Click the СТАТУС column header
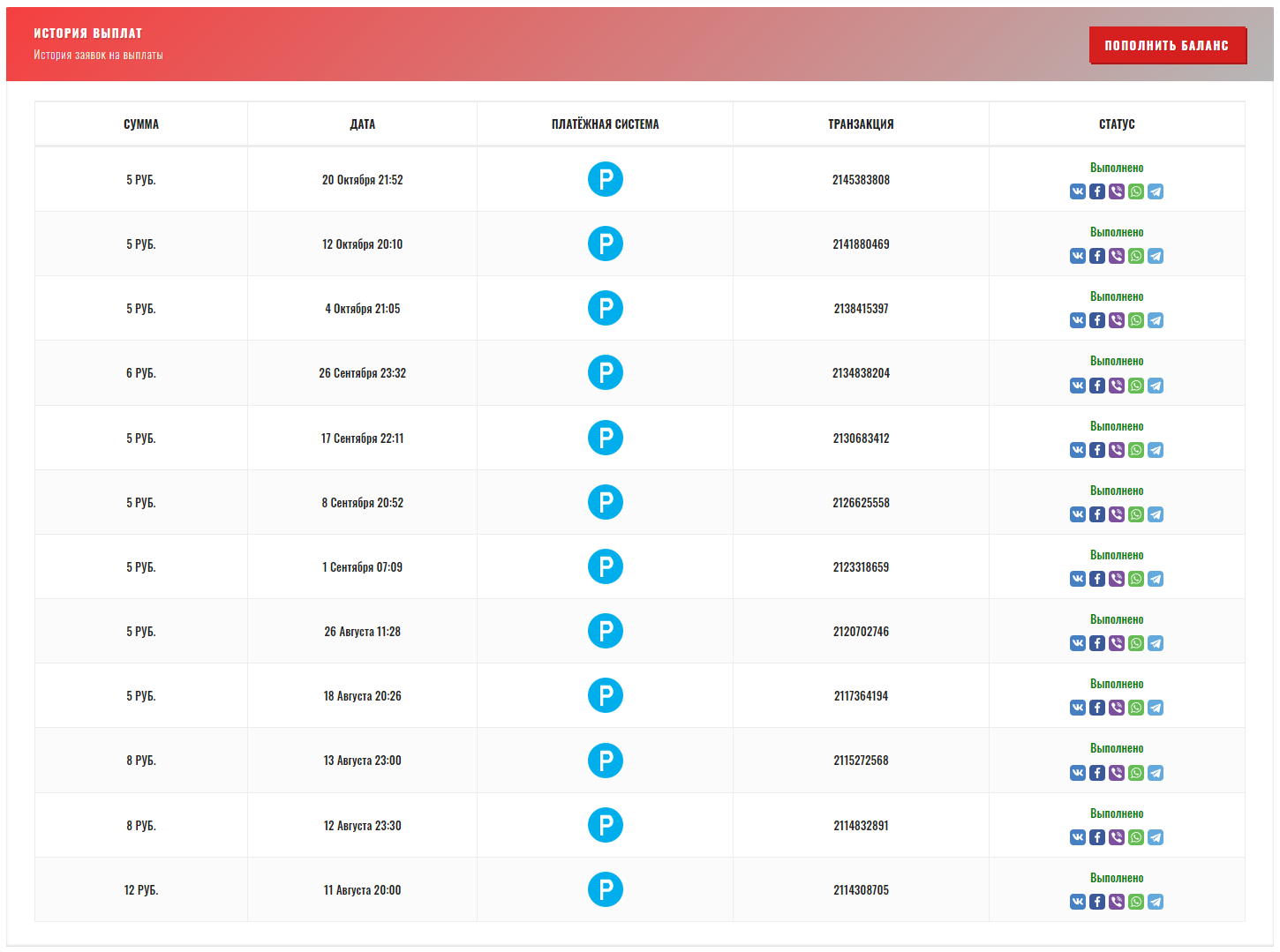Viewport: 1280px width, 952px height. tap(1117, 124)
